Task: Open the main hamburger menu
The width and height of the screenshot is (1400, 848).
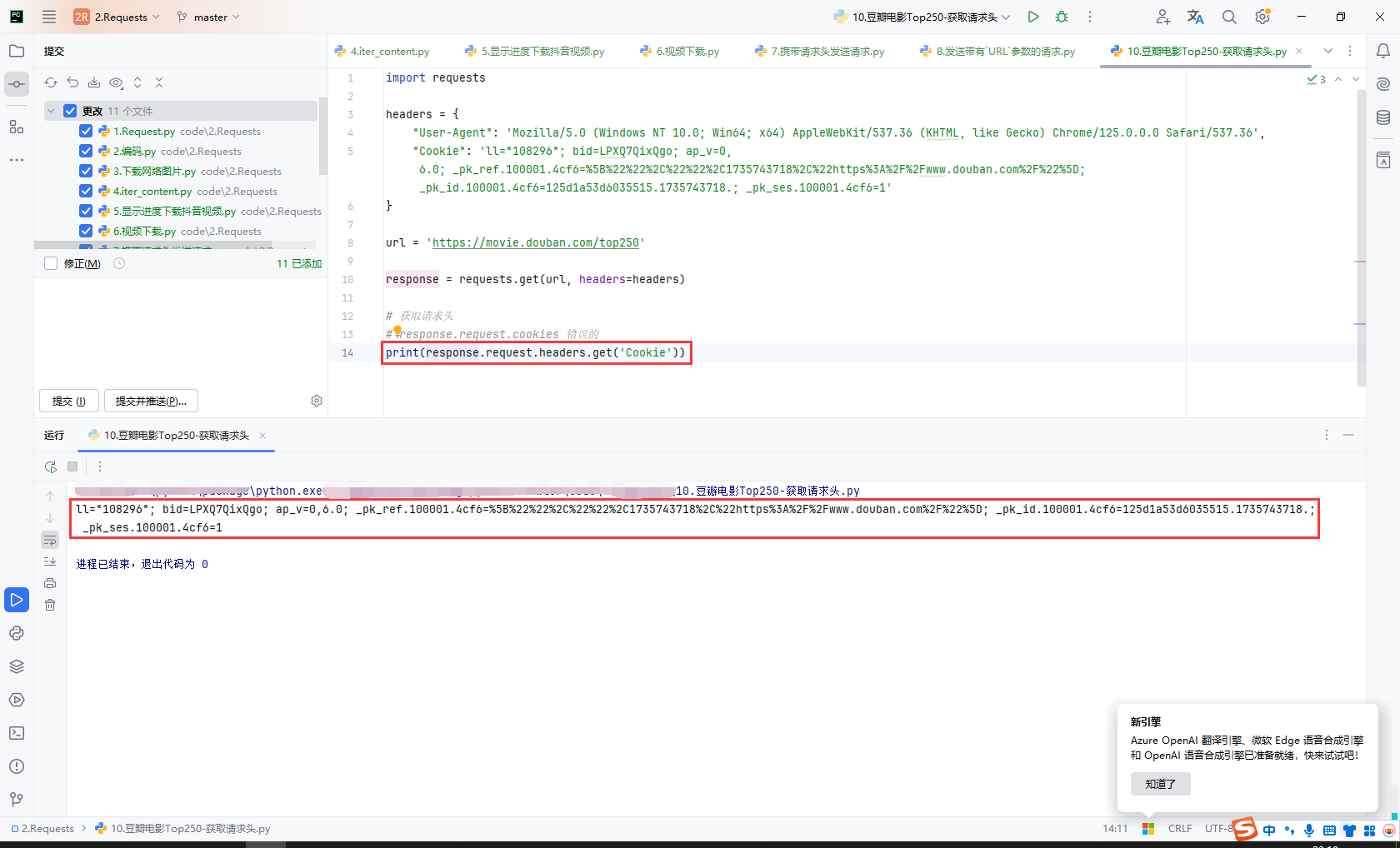Action: (x=49, y=17)
